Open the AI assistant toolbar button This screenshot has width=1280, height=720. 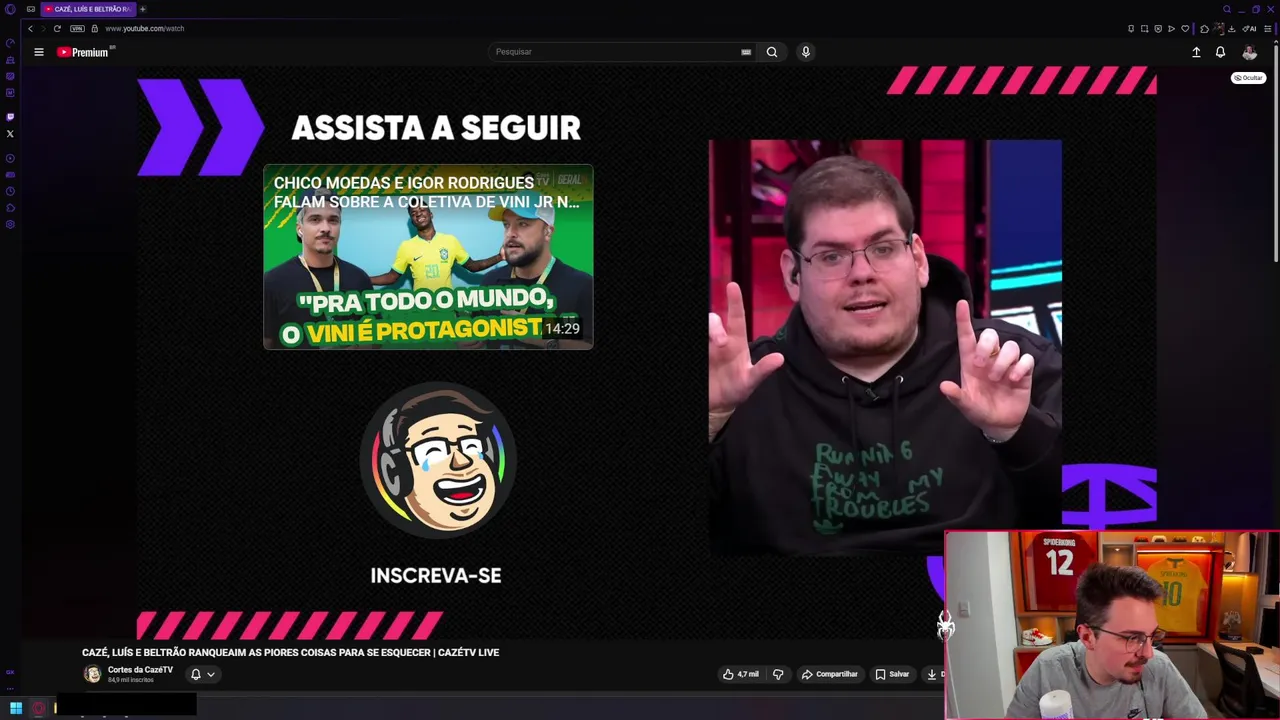(1249, 29)
